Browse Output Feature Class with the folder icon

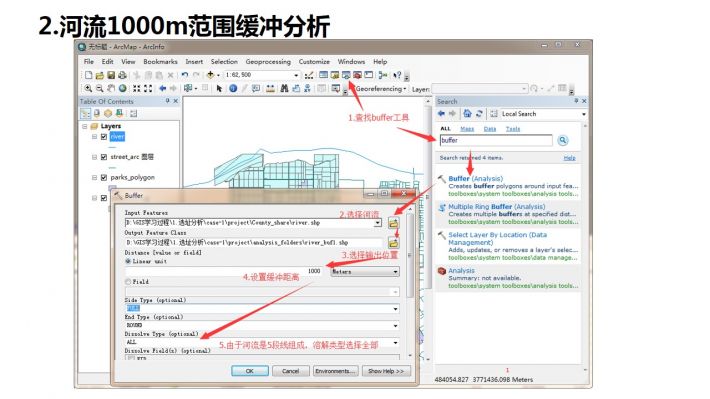click(393, 243)
